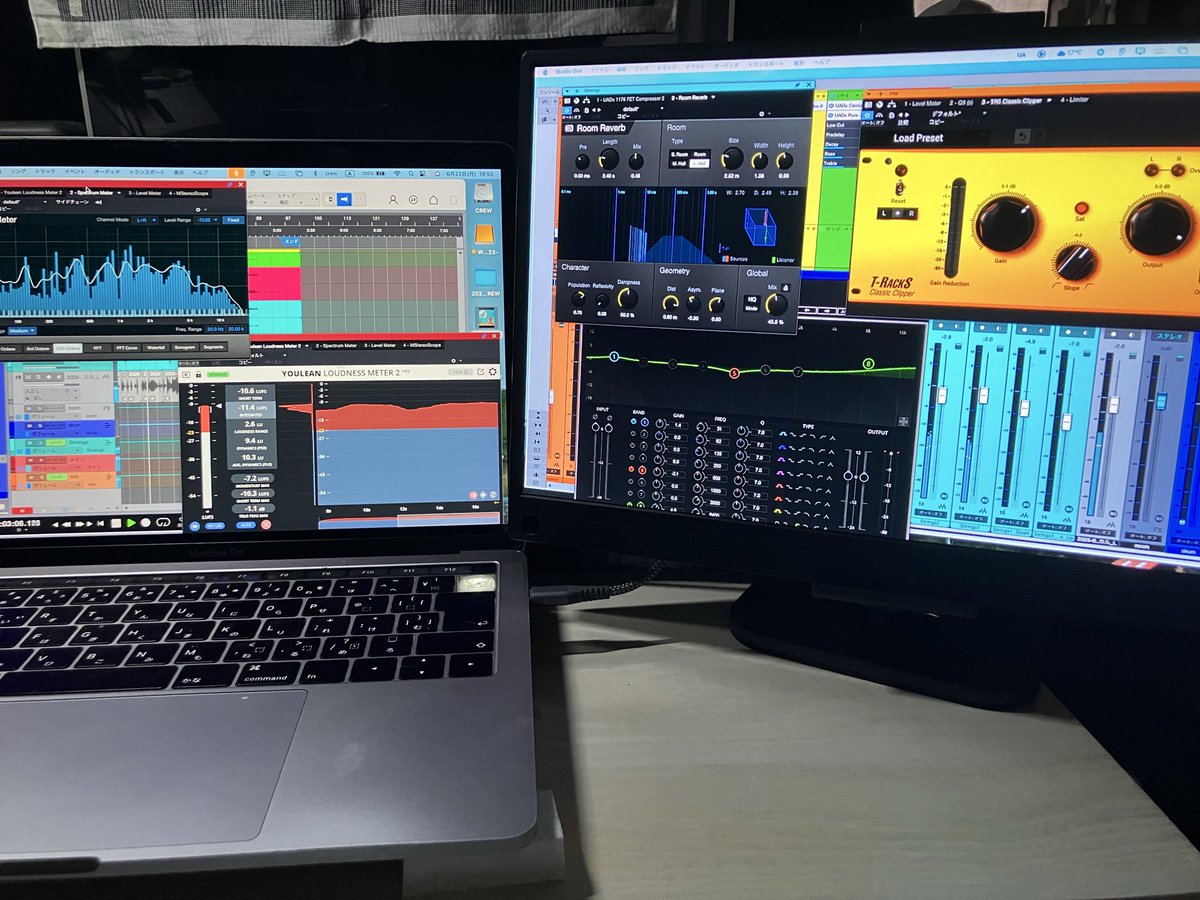
Task: Open the Level Range -72dB dropdown
Action: pyautogui.click(x=205, y=220)
